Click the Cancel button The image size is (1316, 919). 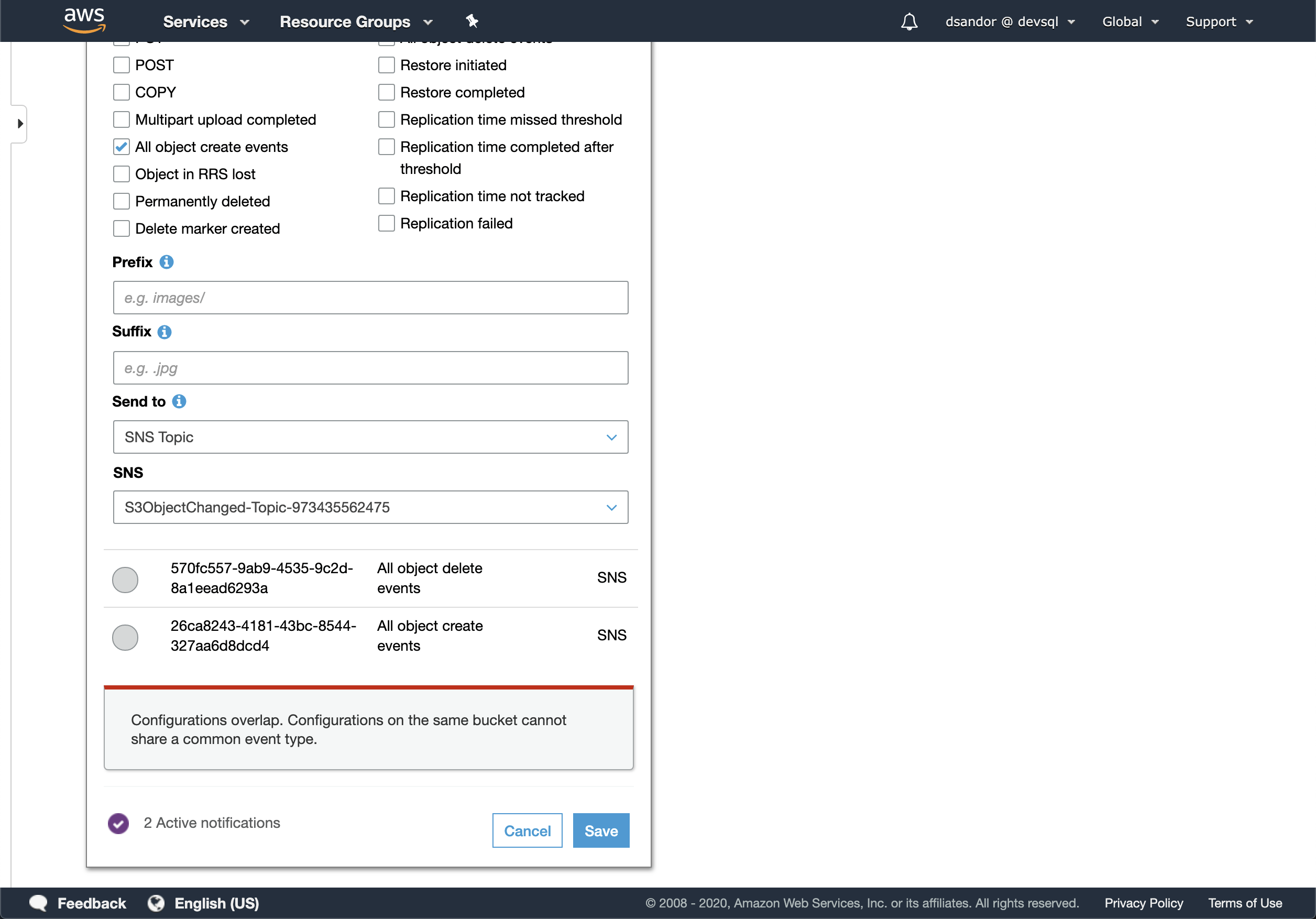pyautogui.click(x=527, y=830)
